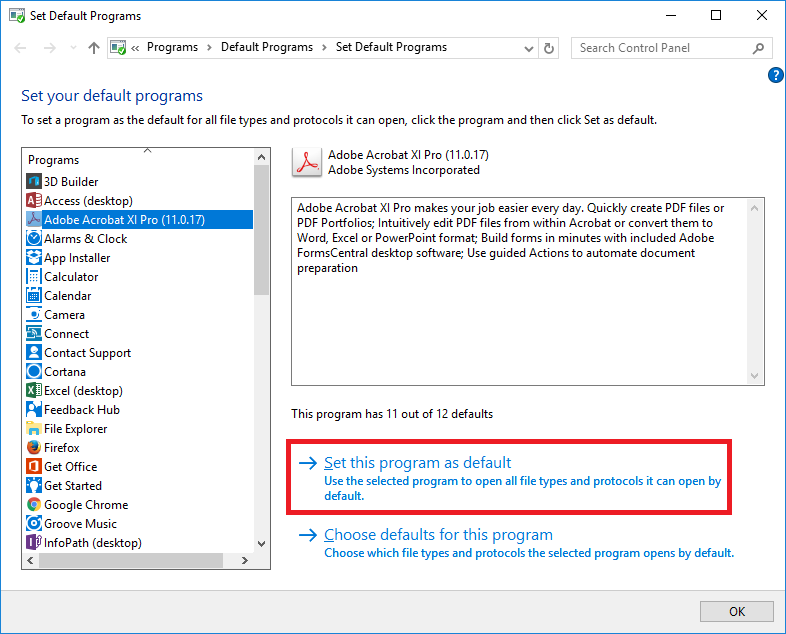Click the App Installer icon
This screenshot has height=634, width=786.
click(34, 257)
